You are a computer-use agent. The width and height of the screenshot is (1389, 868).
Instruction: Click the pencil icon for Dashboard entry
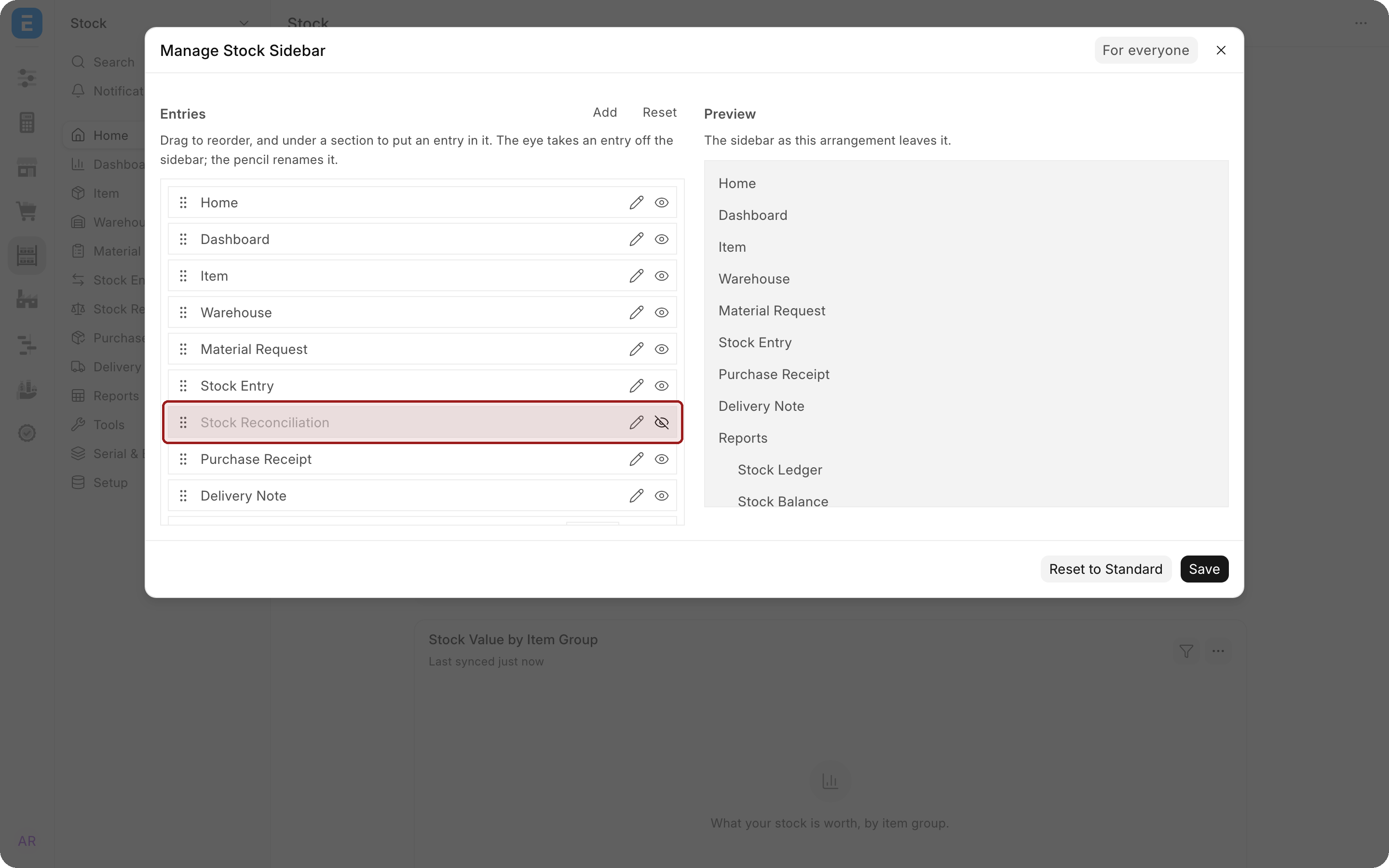tap(636, 239)
